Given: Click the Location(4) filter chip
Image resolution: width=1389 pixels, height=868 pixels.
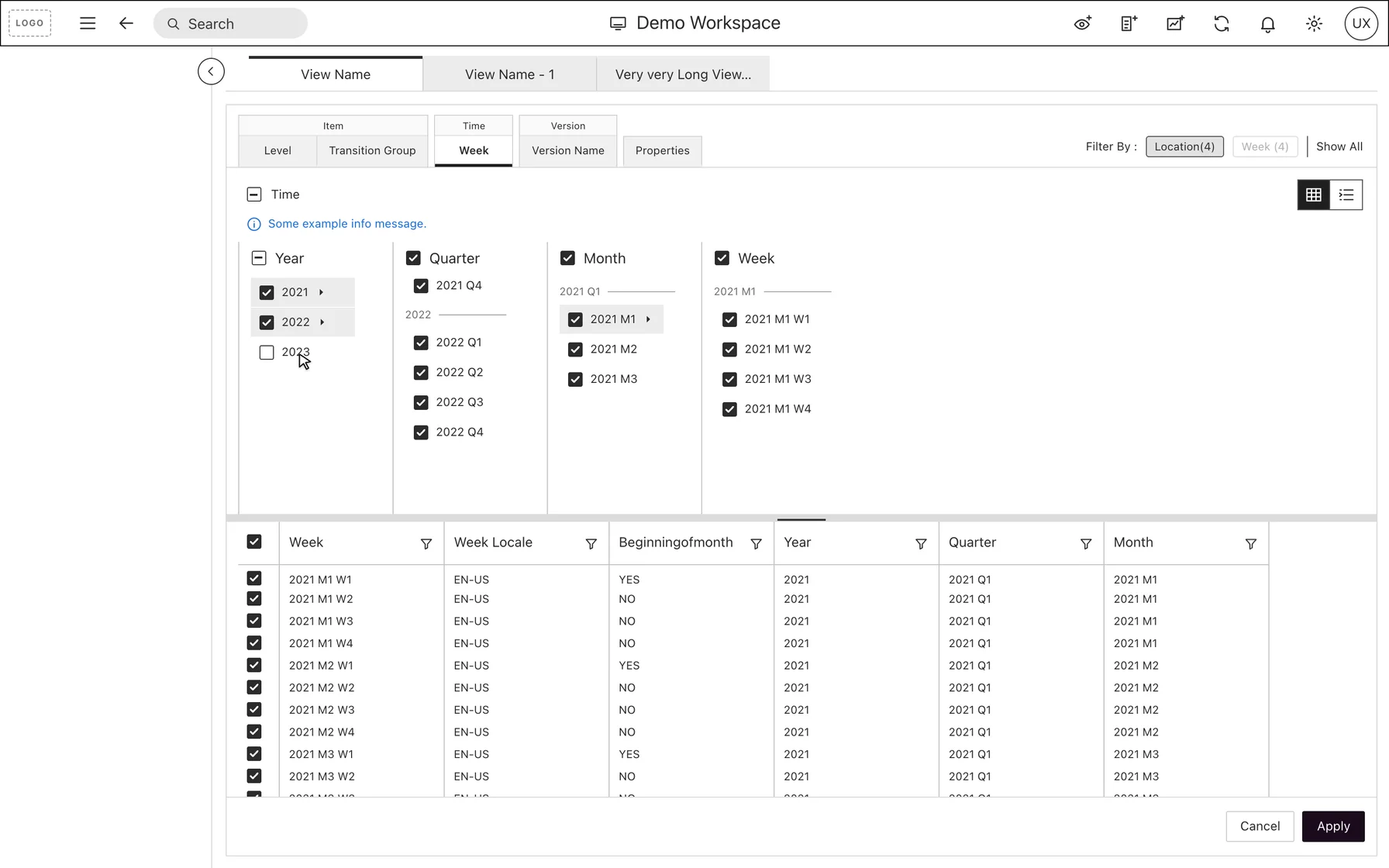Looking at the screenshot, I should tap(1184, 146).
